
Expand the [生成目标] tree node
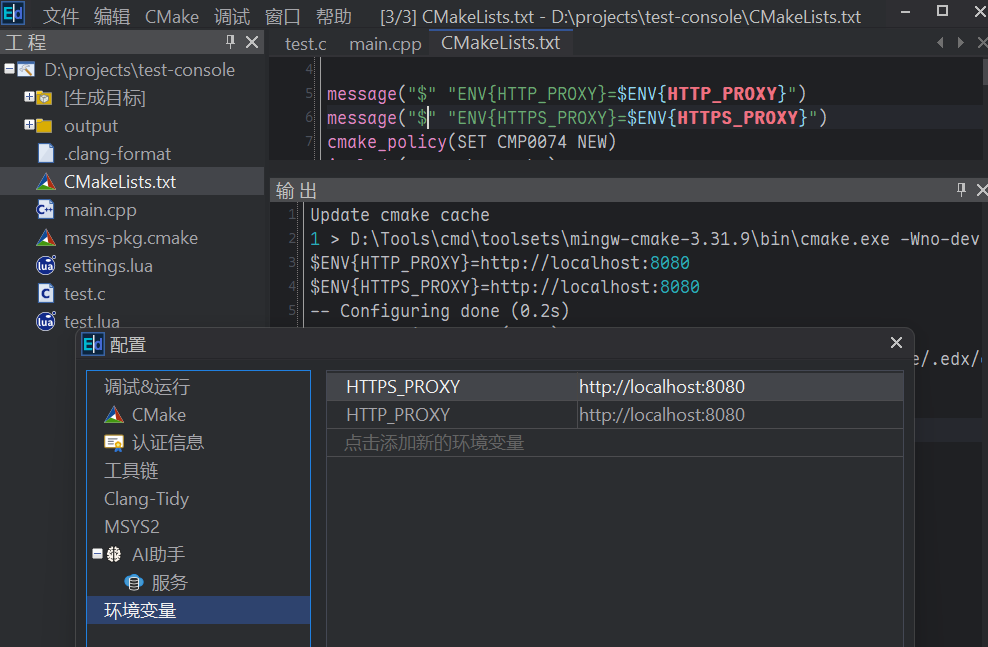pos(29,98)
